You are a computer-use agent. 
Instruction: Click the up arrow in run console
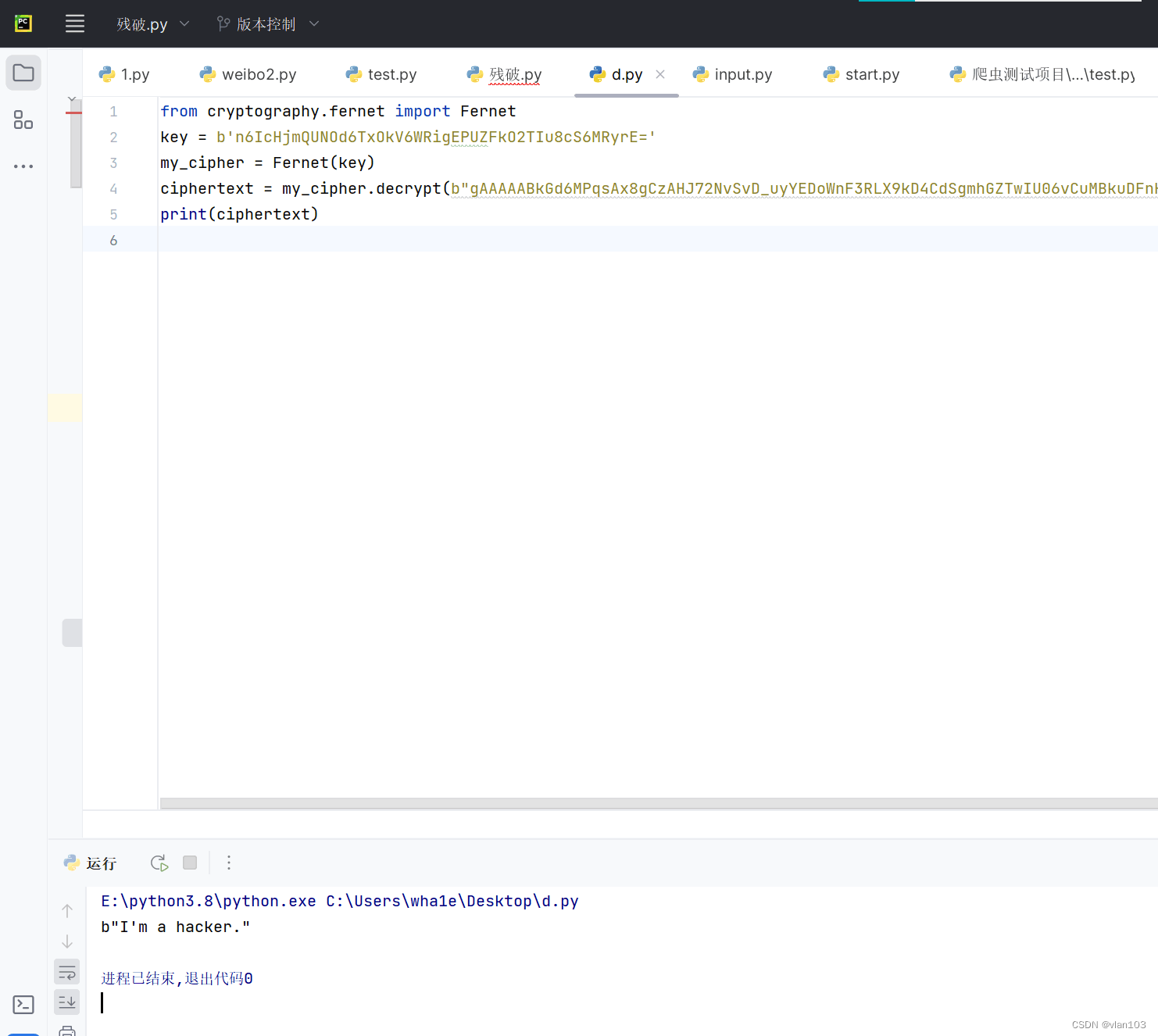pyautogui.click(x=67, y=911)
